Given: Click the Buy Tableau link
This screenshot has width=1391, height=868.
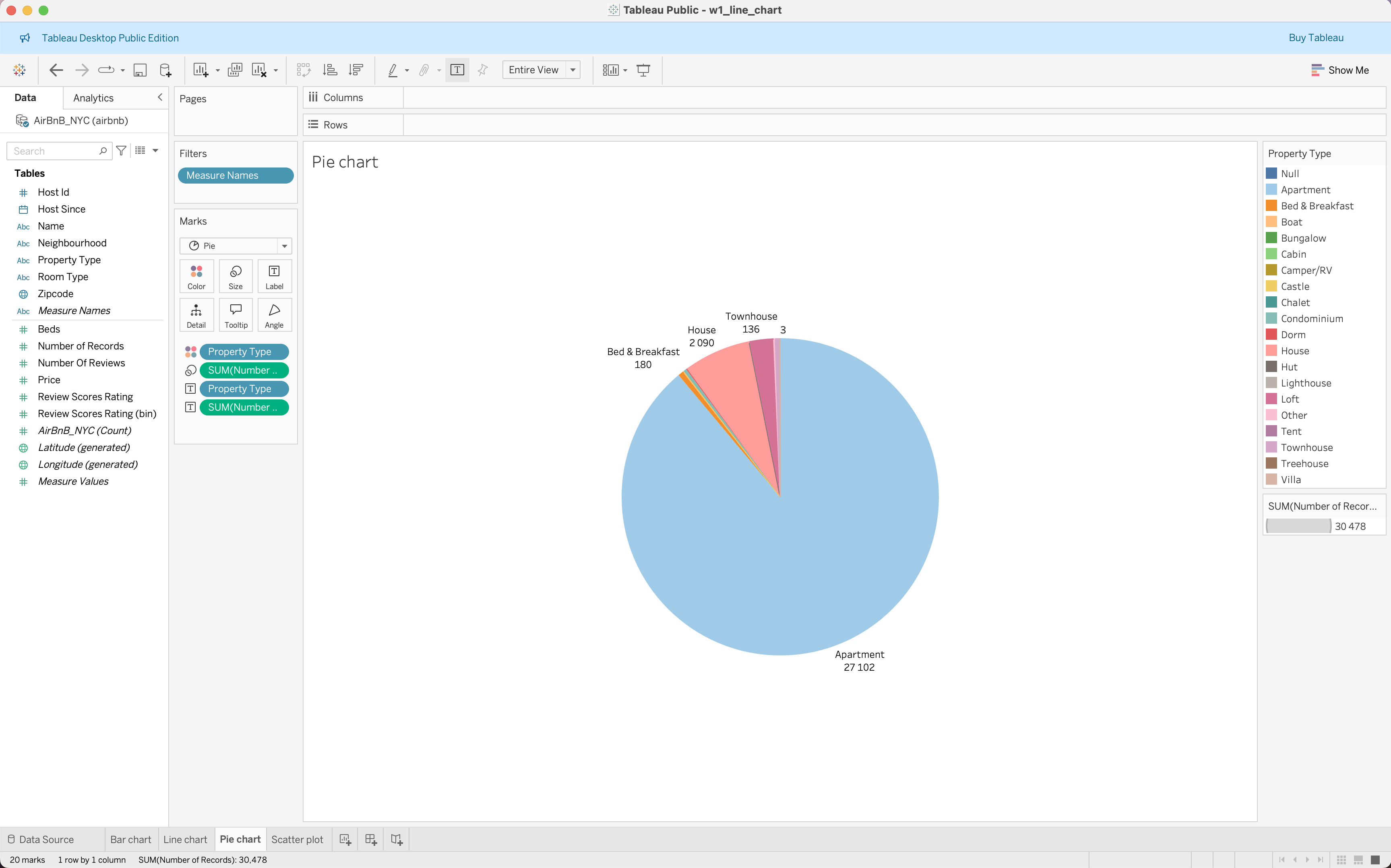Looking at the screenshot, I should (1316, 38).
